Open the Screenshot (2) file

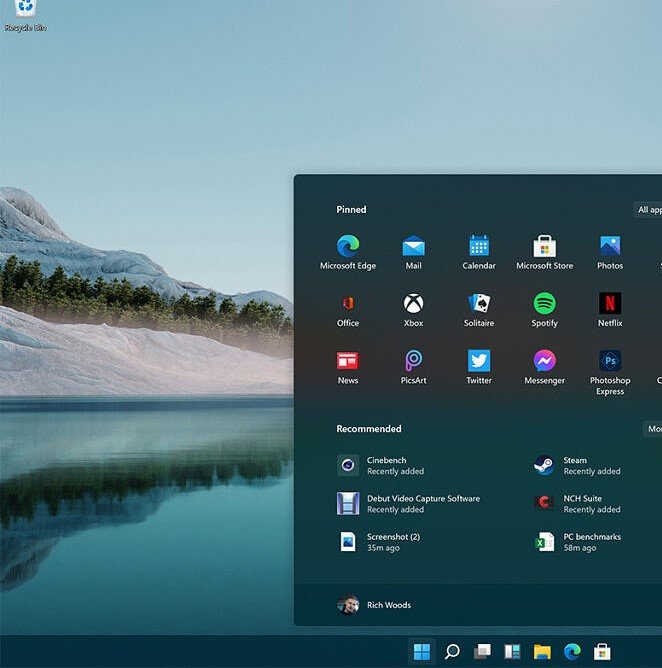(379, 542)
